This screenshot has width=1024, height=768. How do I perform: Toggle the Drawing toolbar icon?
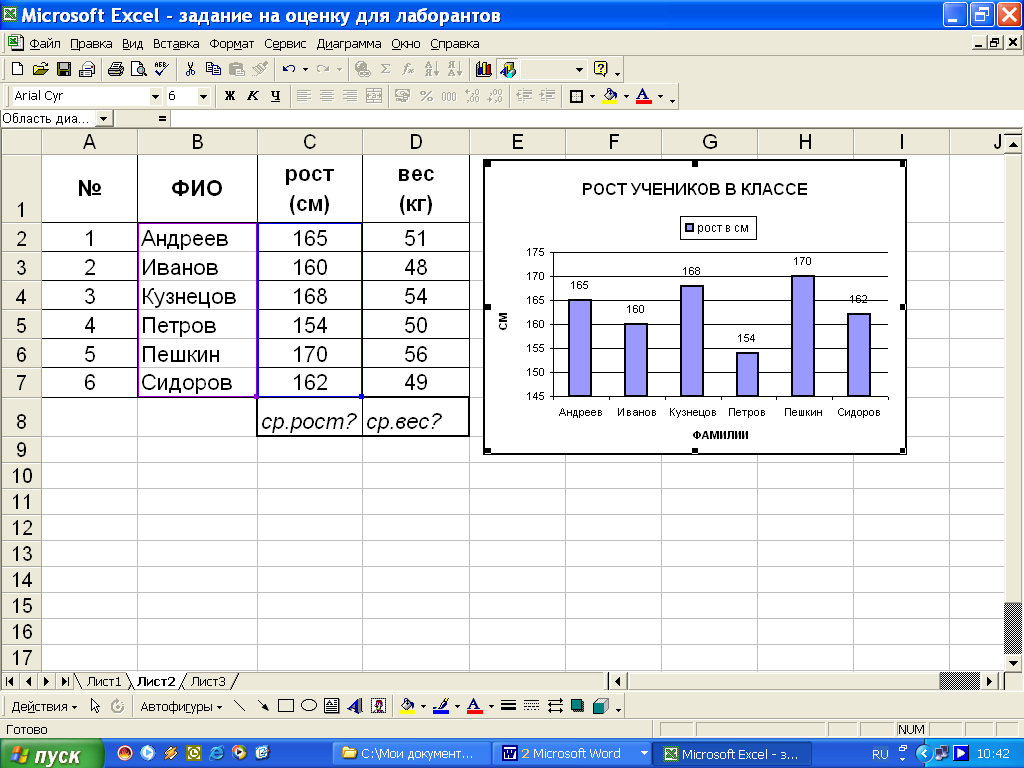(x=507, y=69)
